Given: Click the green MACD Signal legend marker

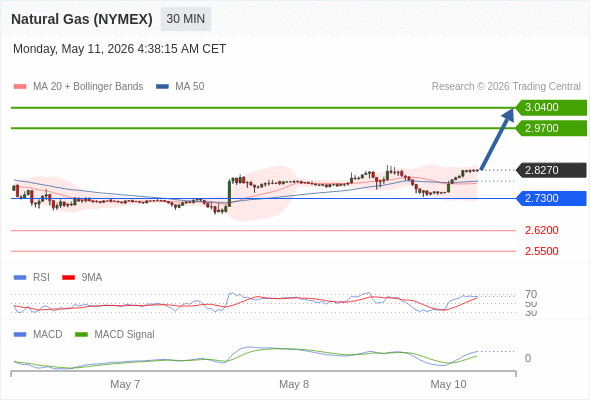Looking at the screenshot, I should [81, 335].
